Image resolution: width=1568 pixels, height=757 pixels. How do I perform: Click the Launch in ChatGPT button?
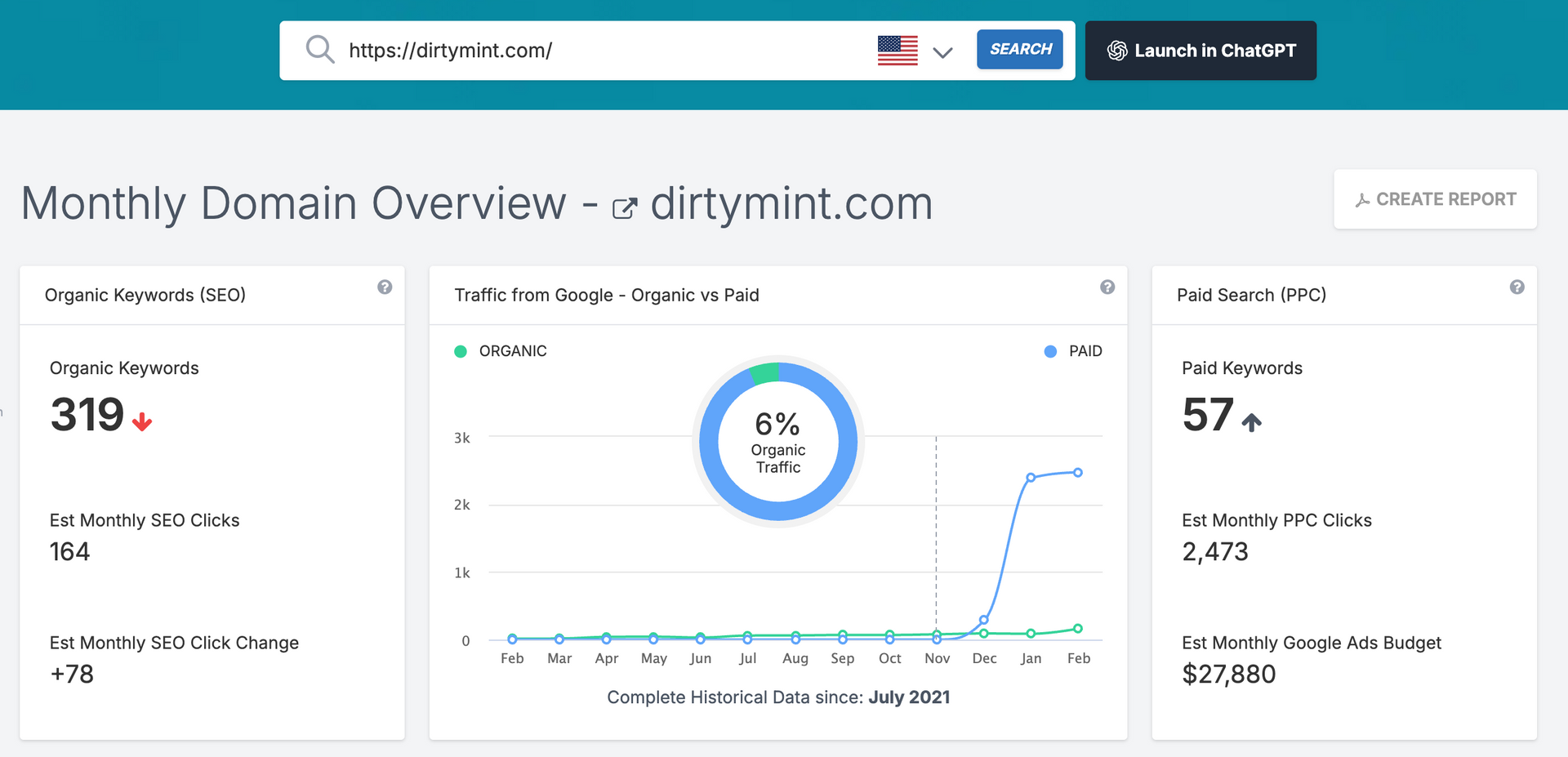pos(1200,51)
